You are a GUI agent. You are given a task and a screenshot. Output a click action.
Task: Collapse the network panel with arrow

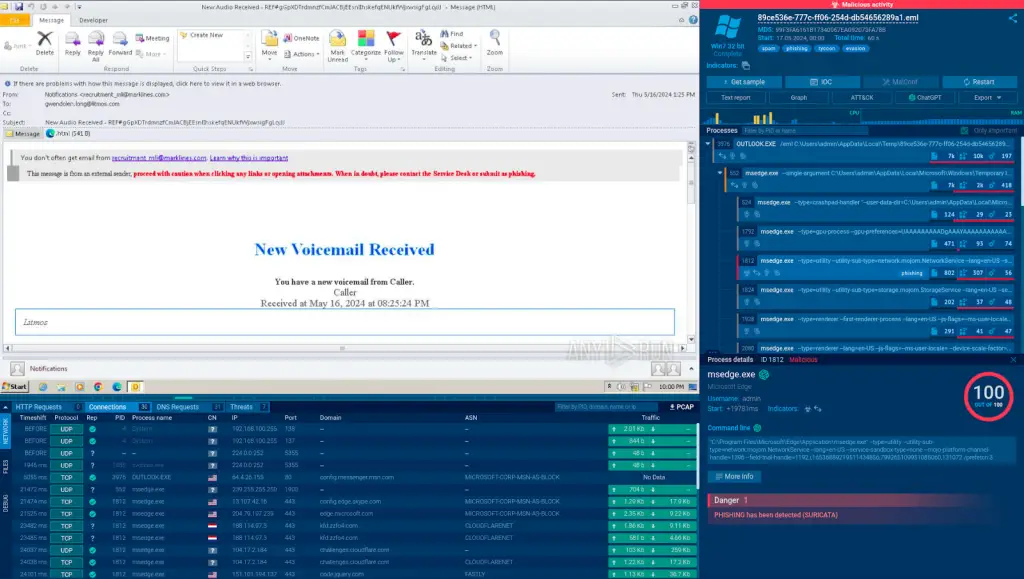pyautogui.click(x=6, y=407)
